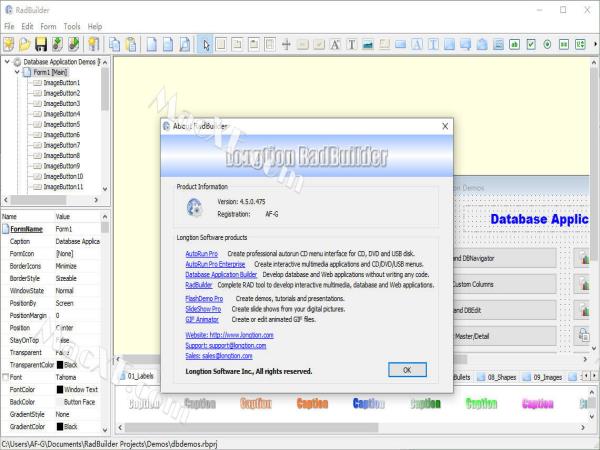Select the gray T text tool
The image size is (600, 450).
coord(351,44)
